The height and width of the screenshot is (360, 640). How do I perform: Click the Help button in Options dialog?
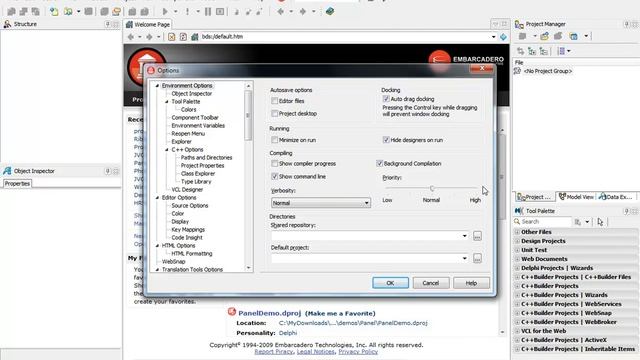(471, 283)
